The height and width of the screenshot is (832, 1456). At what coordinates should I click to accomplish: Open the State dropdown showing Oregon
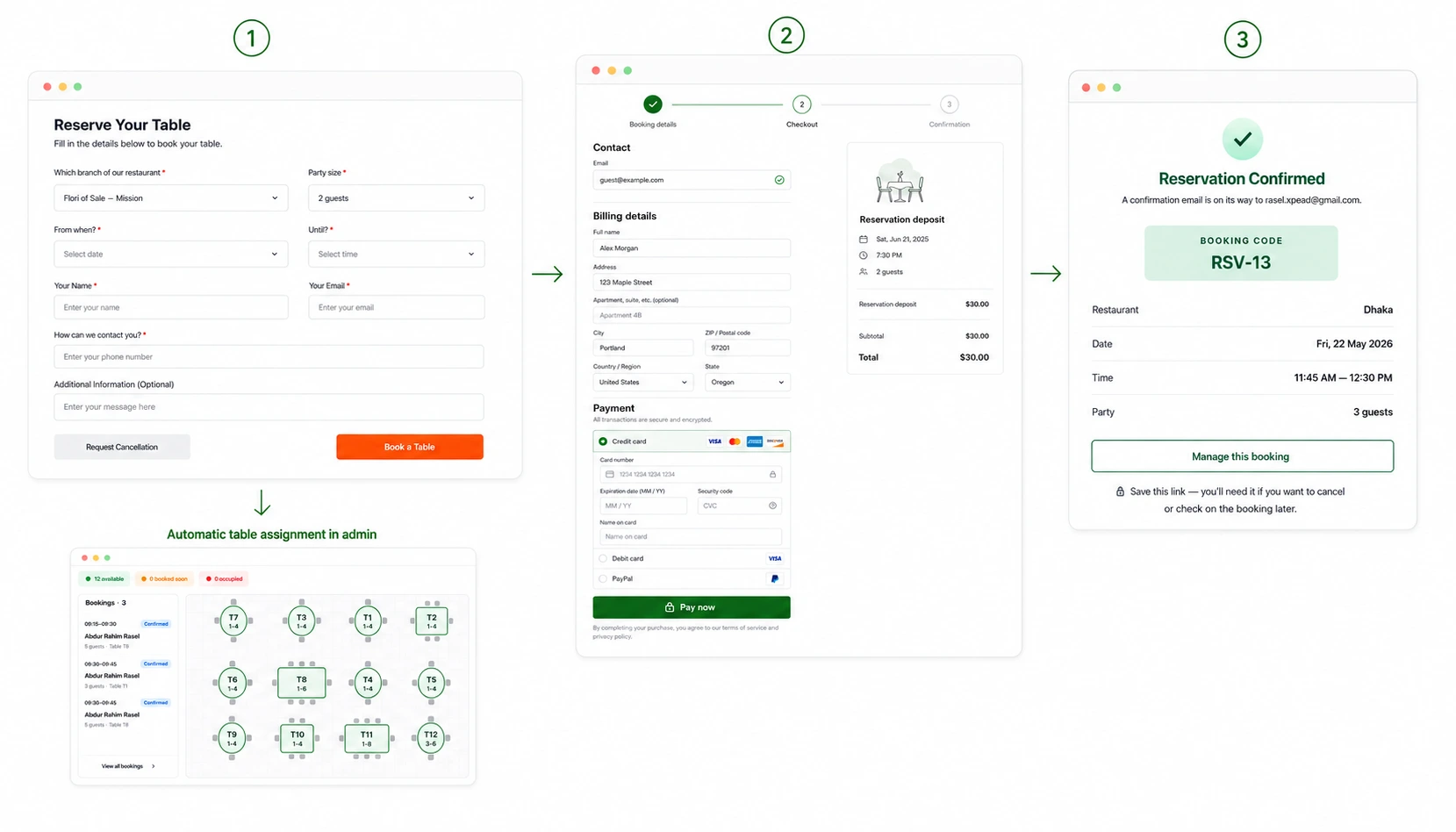(748, 383)
